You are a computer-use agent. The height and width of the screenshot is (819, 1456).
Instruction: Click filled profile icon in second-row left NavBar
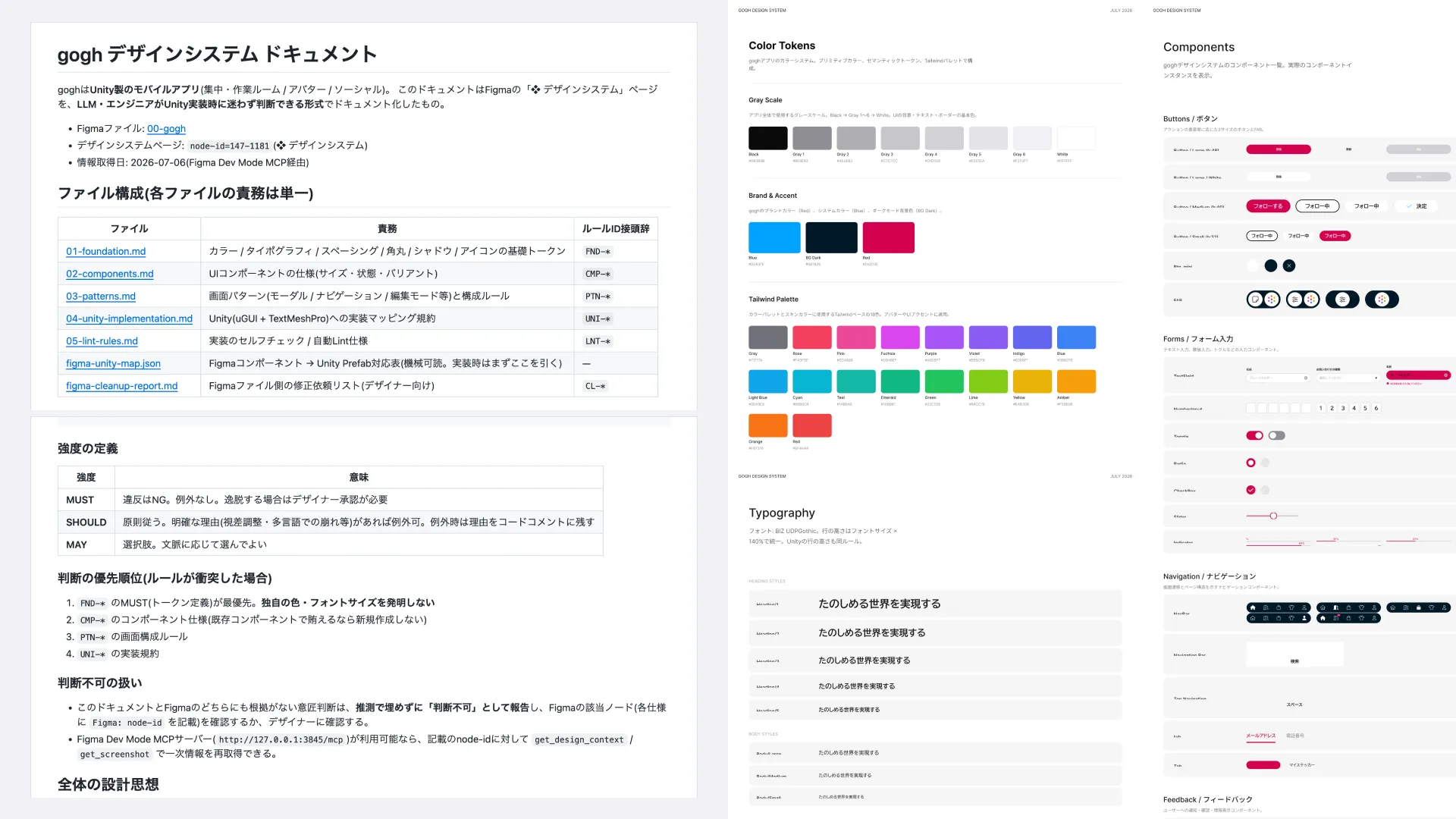1304,618
